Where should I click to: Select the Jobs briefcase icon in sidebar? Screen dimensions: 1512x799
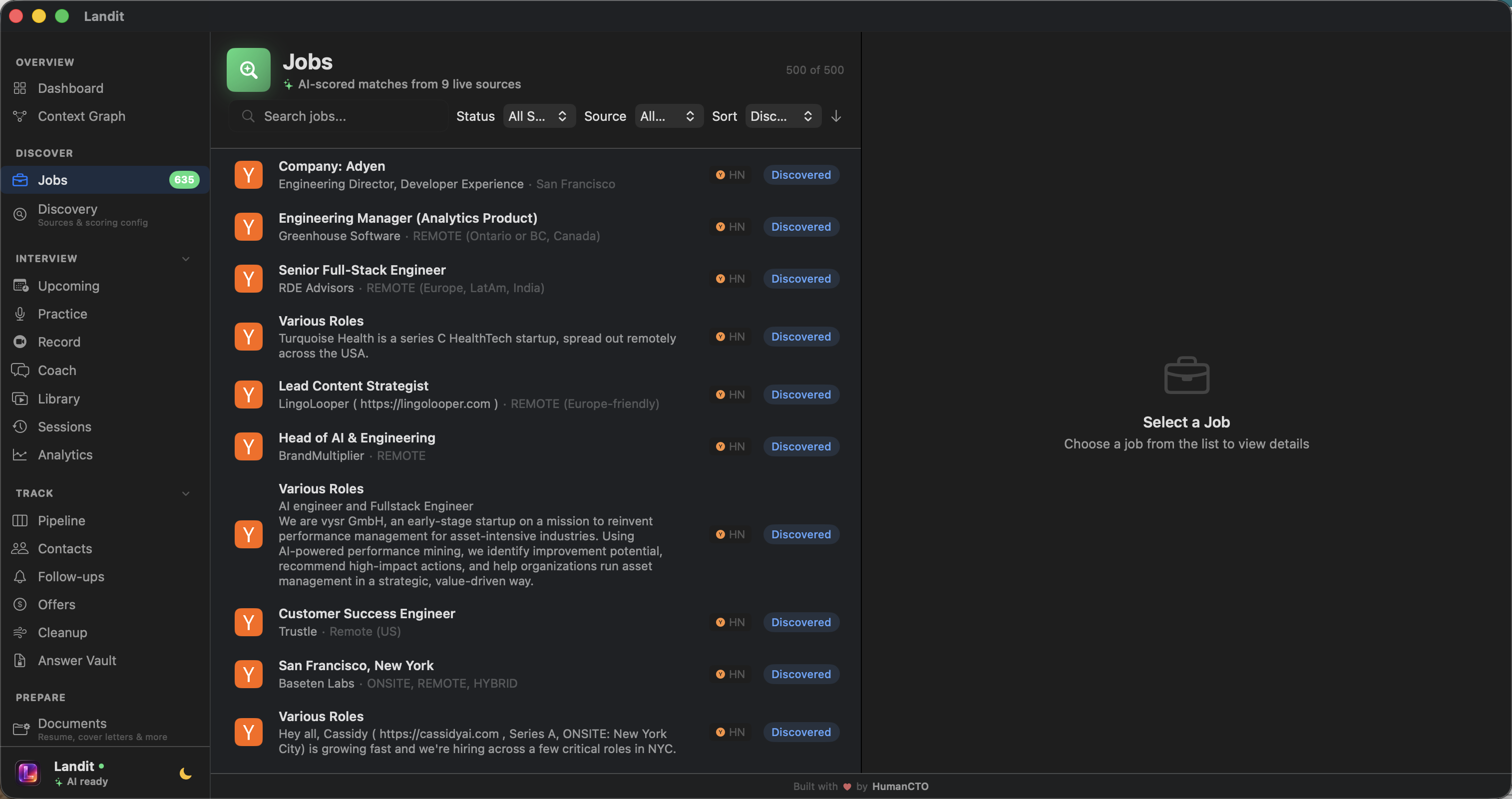[20, 180]
